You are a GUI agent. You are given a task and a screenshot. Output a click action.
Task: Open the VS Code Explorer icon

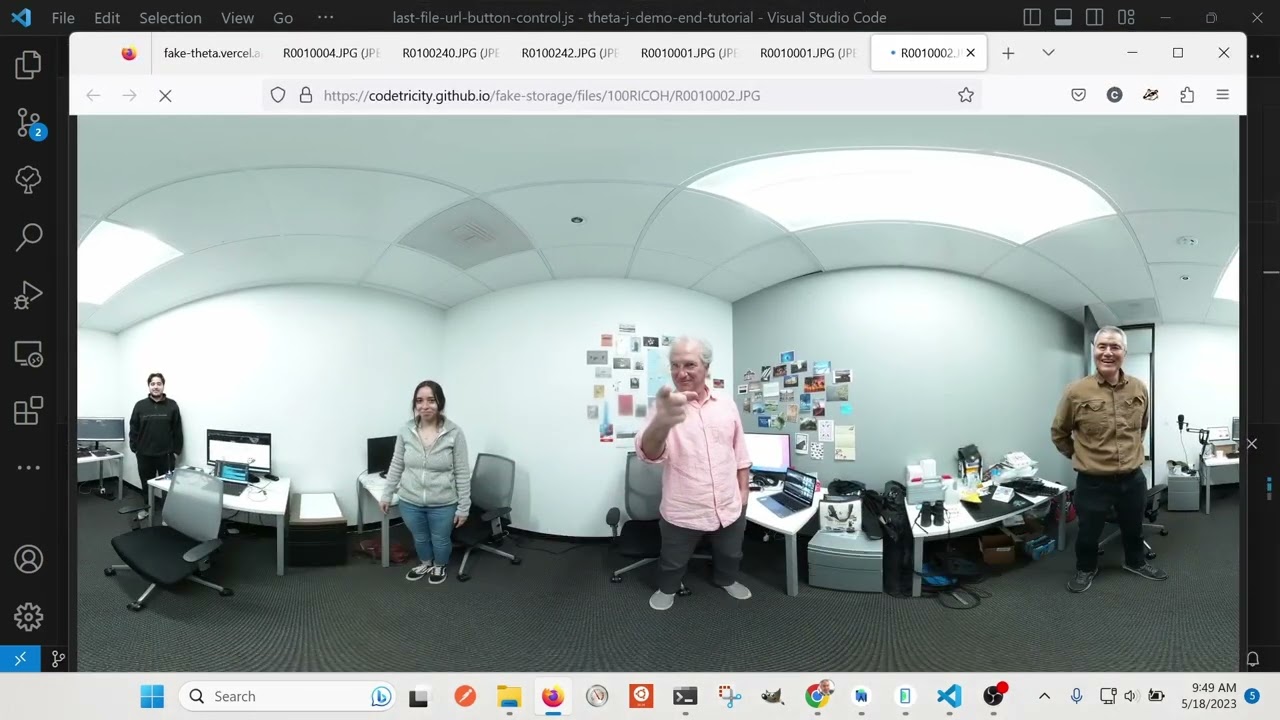coord(28,66)
